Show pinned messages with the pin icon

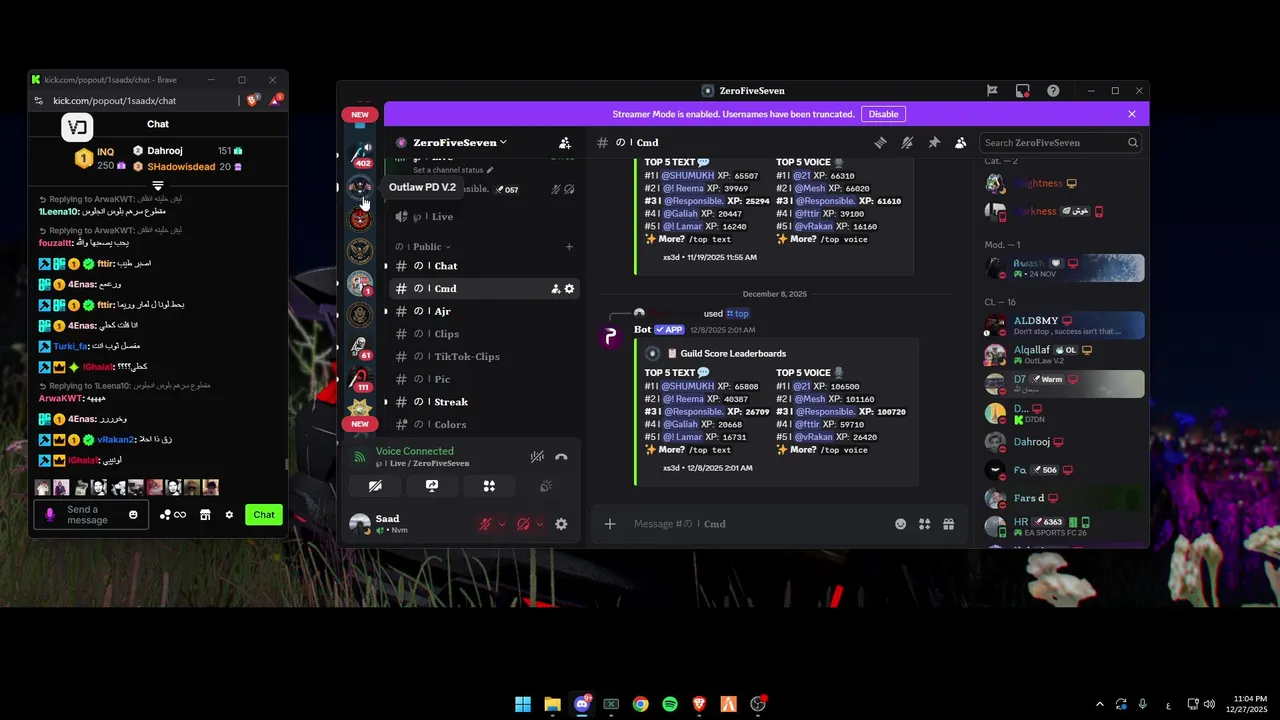pos(934,143)
